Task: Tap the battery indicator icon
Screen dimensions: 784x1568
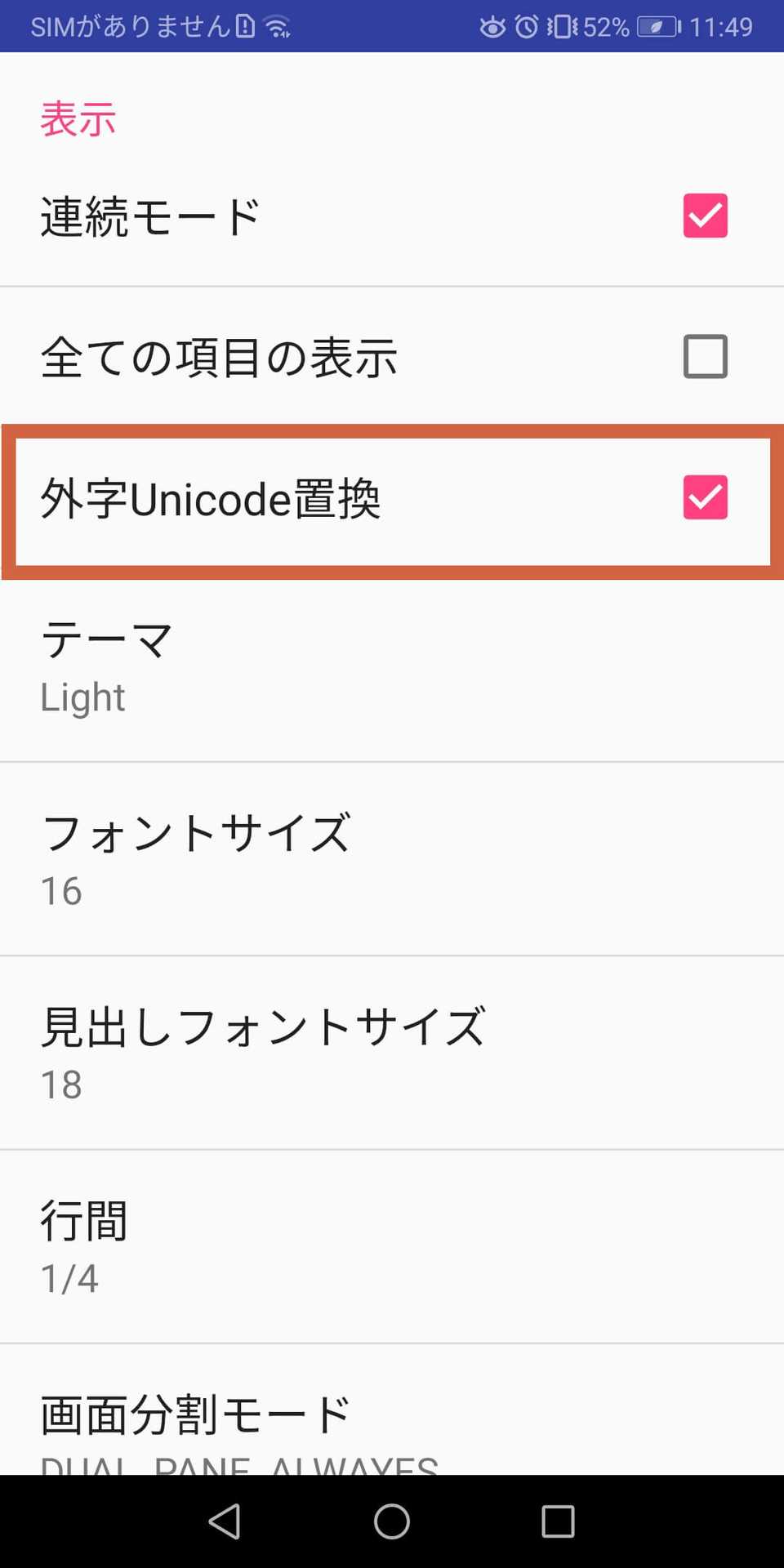Action: 658,27
